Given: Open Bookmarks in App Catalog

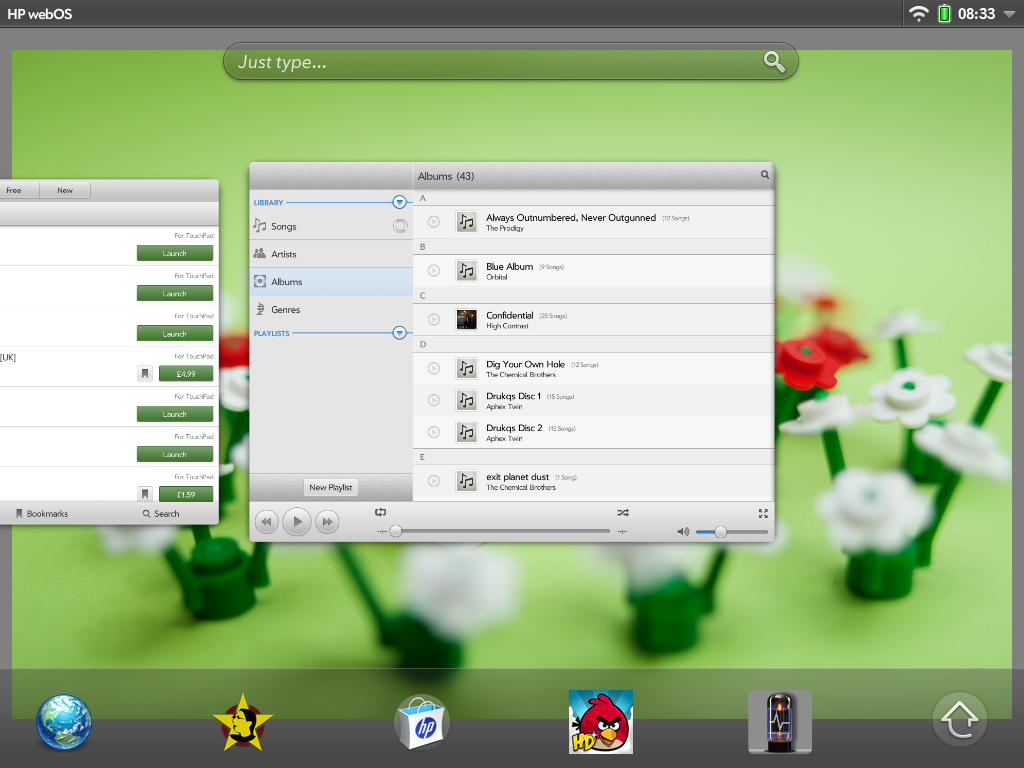Looking at the screenshot, I should pyautogui.click(x=42, y=513).
